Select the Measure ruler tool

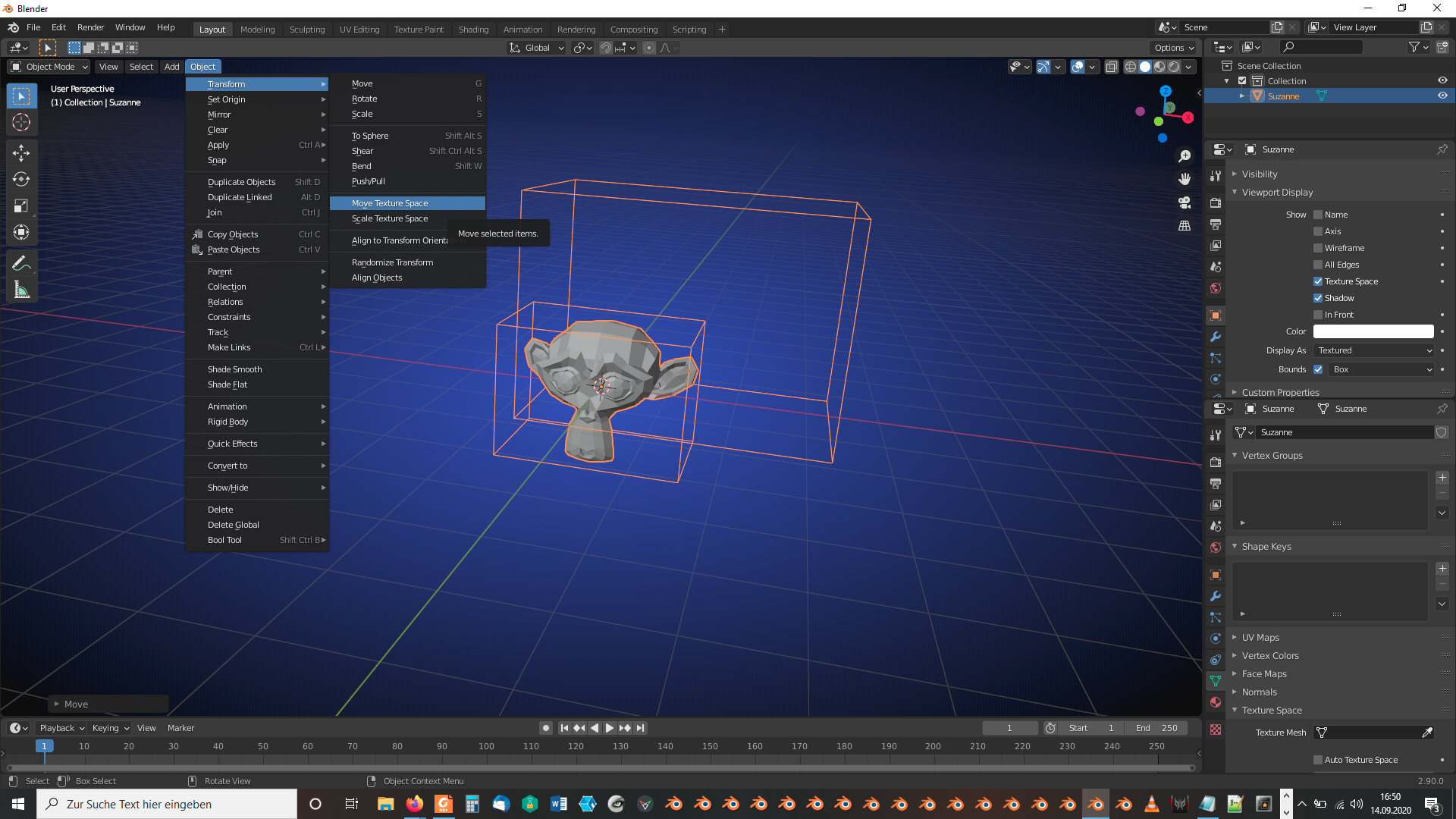21,290
